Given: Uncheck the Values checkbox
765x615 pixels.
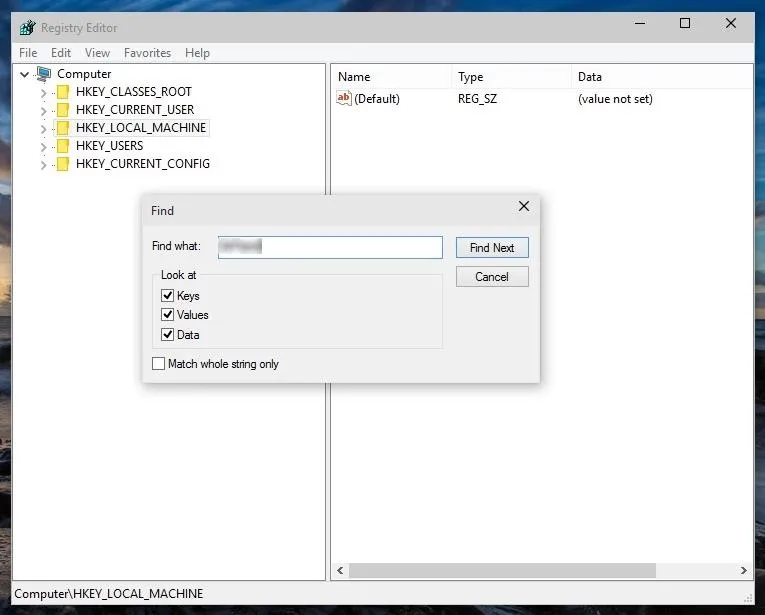Looking at the screenshot, I should (167, 315).
